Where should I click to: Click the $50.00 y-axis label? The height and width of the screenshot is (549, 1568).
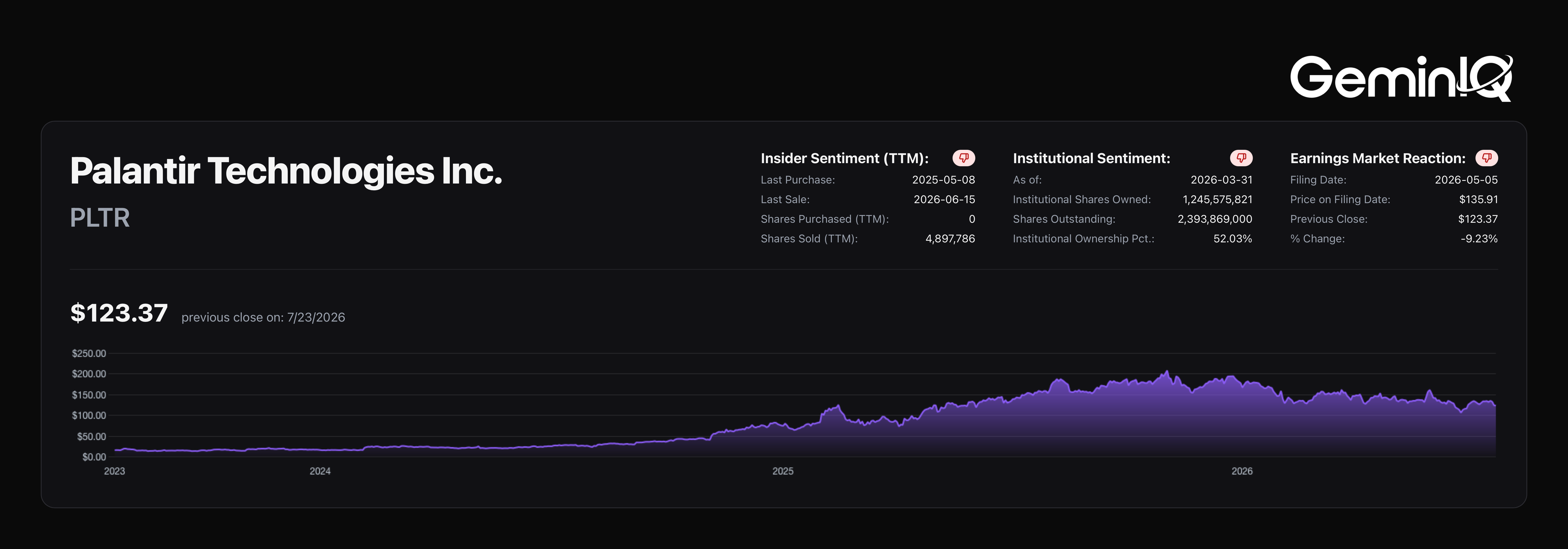91,436
